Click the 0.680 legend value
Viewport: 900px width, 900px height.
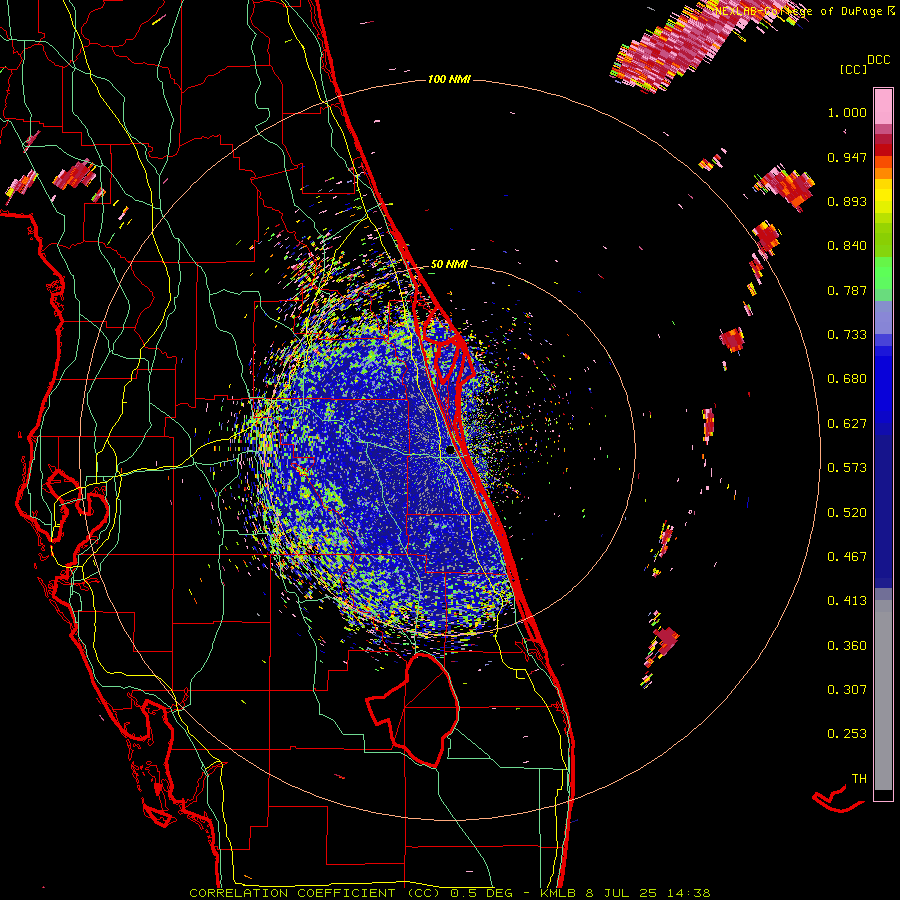point(847,379)
